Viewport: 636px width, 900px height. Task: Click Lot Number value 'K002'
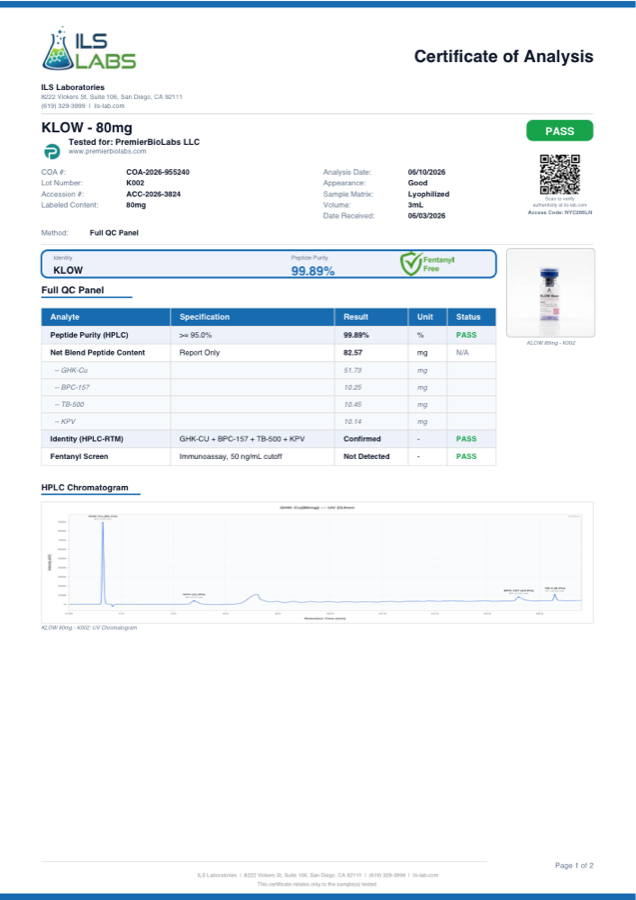pyautogui.click(x=135, y=183)
